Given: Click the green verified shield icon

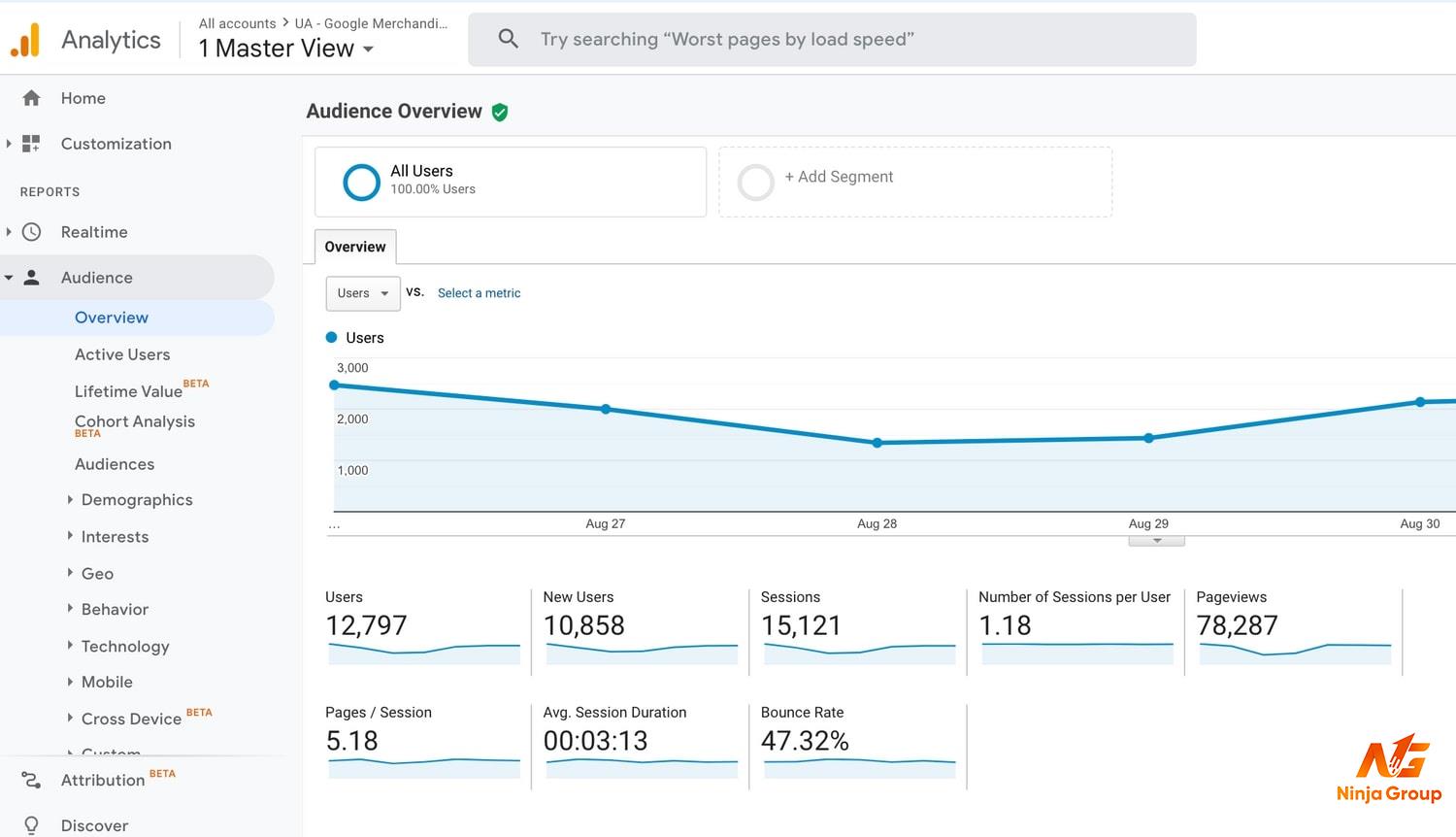Looking at the screenshot, I should (500, 113).
